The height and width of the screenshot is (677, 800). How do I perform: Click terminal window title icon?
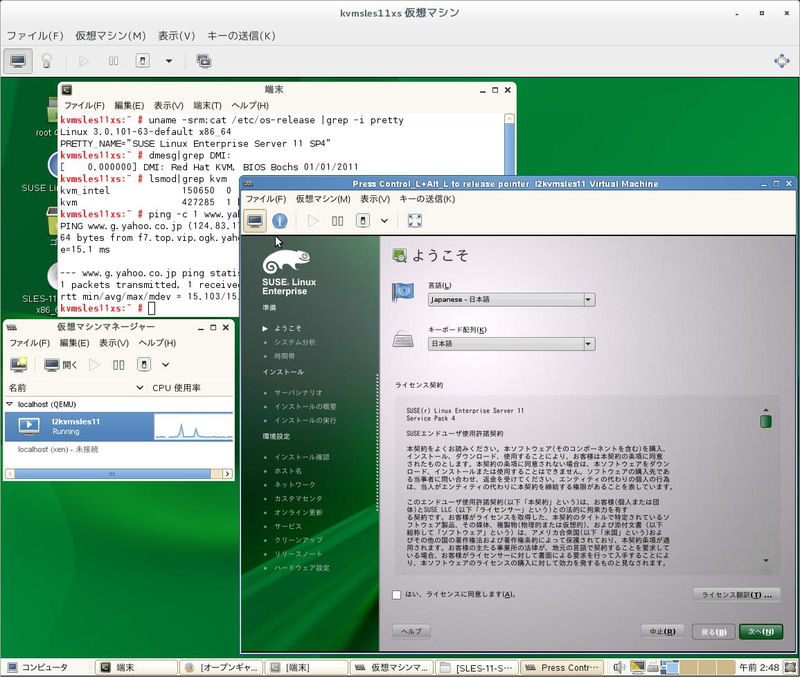pos(67,90)
